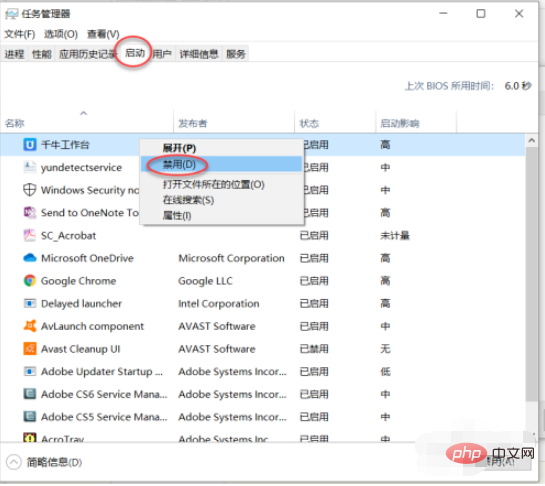This screenshot has height=486, width=545.
Task: Click the Adobe CS5 Service Manager icon
Action: 30,417
